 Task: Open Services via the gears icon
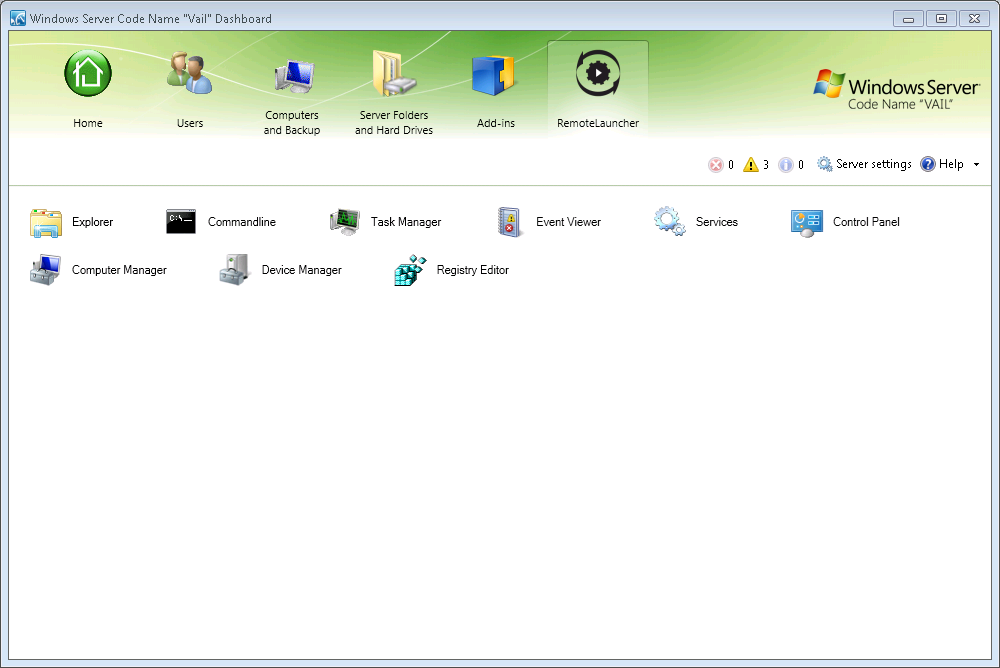(670, 221)
